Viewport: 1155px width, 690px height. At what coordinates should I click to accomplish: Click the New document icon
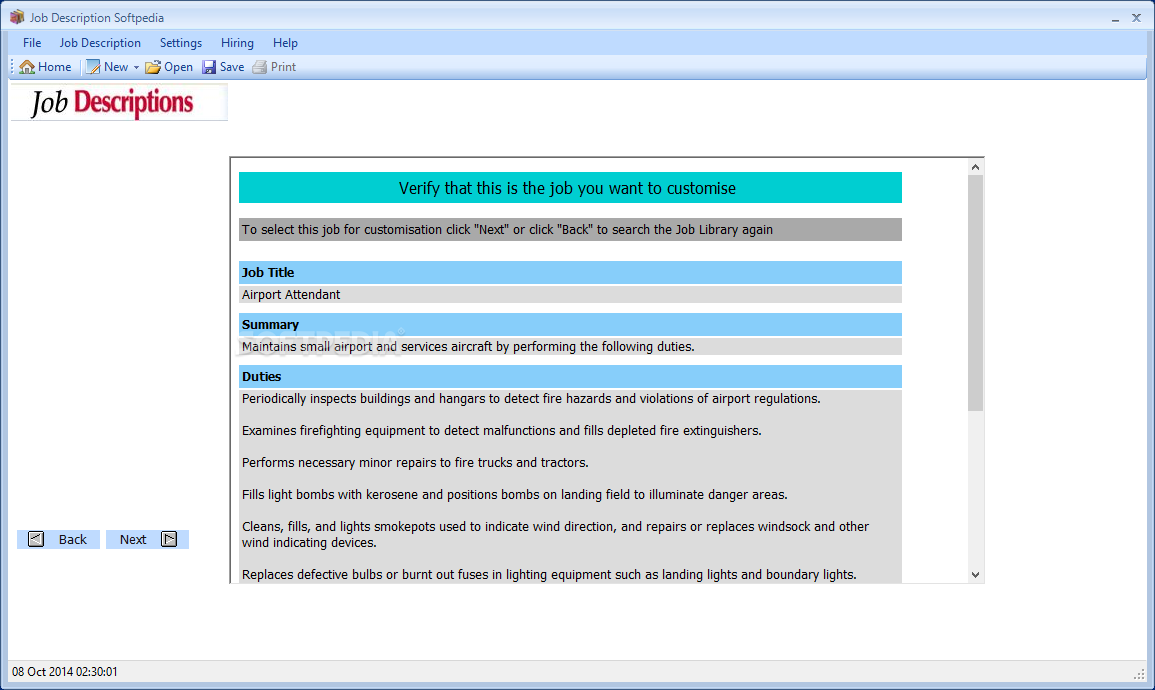click(x=93, y=67)
